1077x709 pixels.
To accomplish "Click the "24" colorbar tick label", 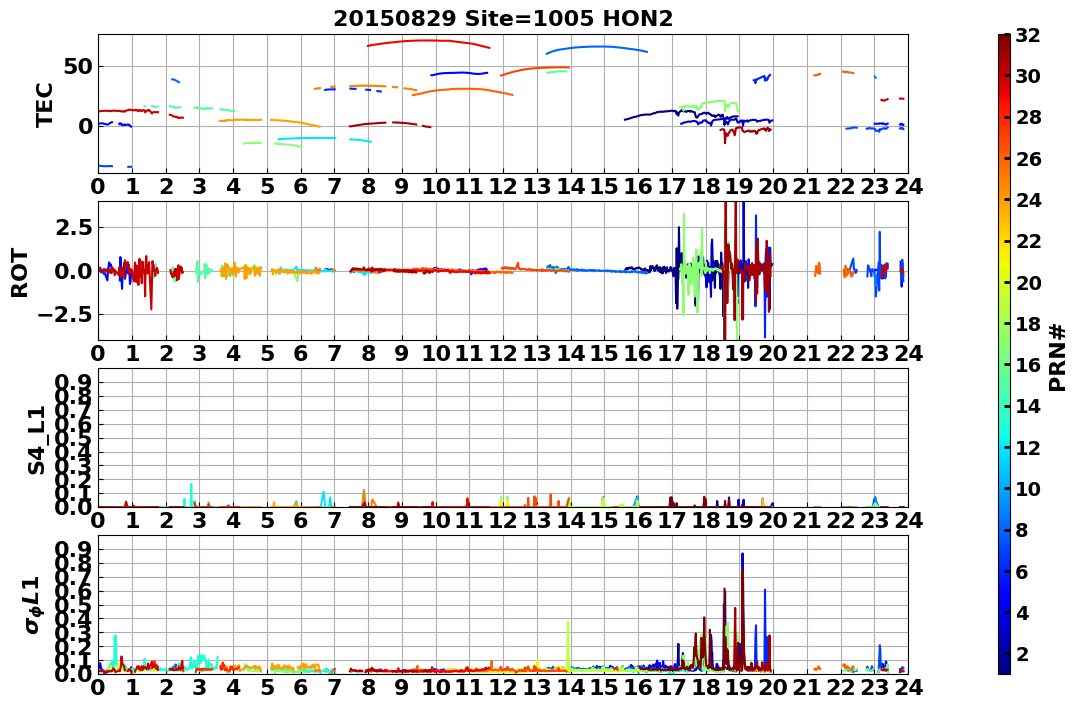I will [x=1028, y=200].
